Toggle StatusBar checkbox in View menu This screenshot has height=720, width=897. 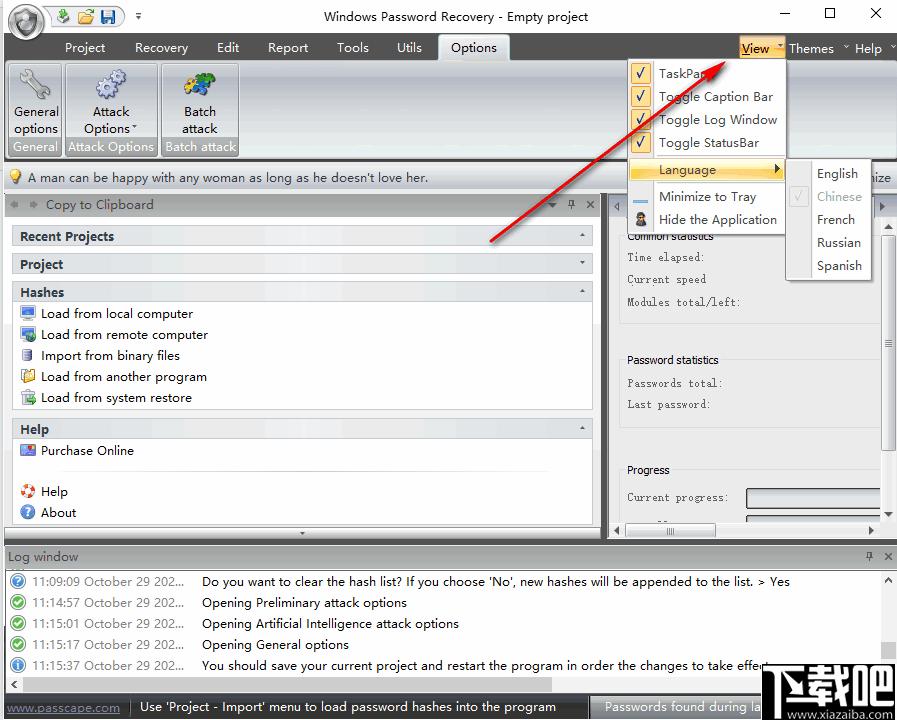(641, 142)
